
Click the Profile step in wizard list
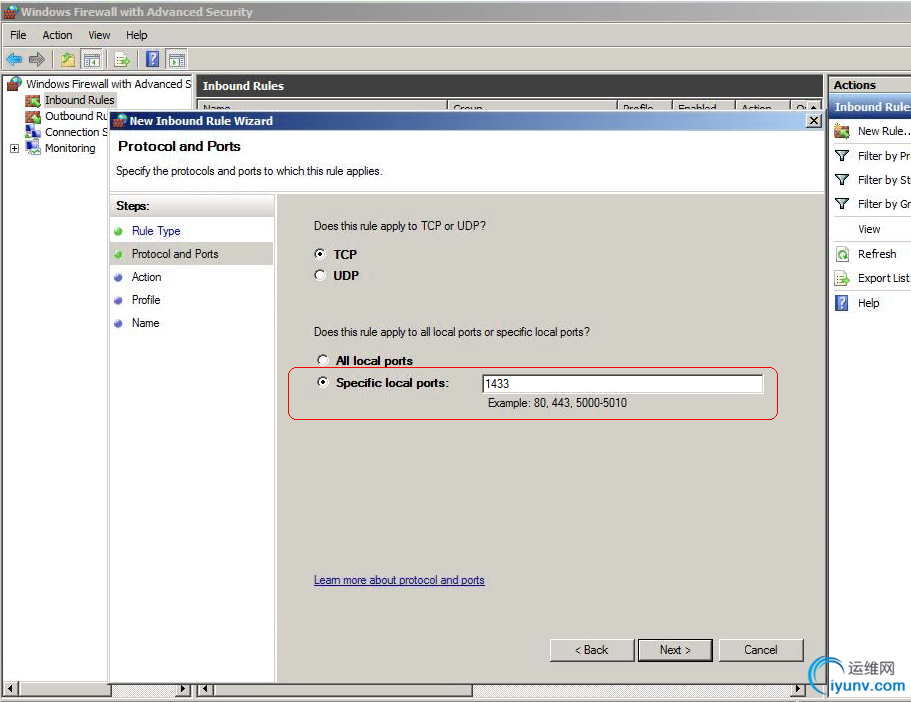tap(145, 300)
